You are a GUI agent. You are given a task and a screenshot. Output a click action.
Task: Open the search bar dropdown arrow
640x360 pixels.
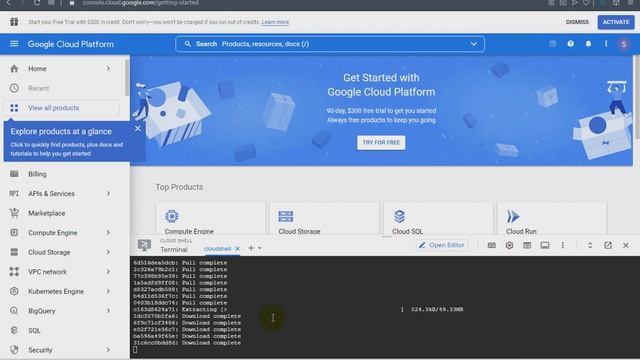(473, 44)
